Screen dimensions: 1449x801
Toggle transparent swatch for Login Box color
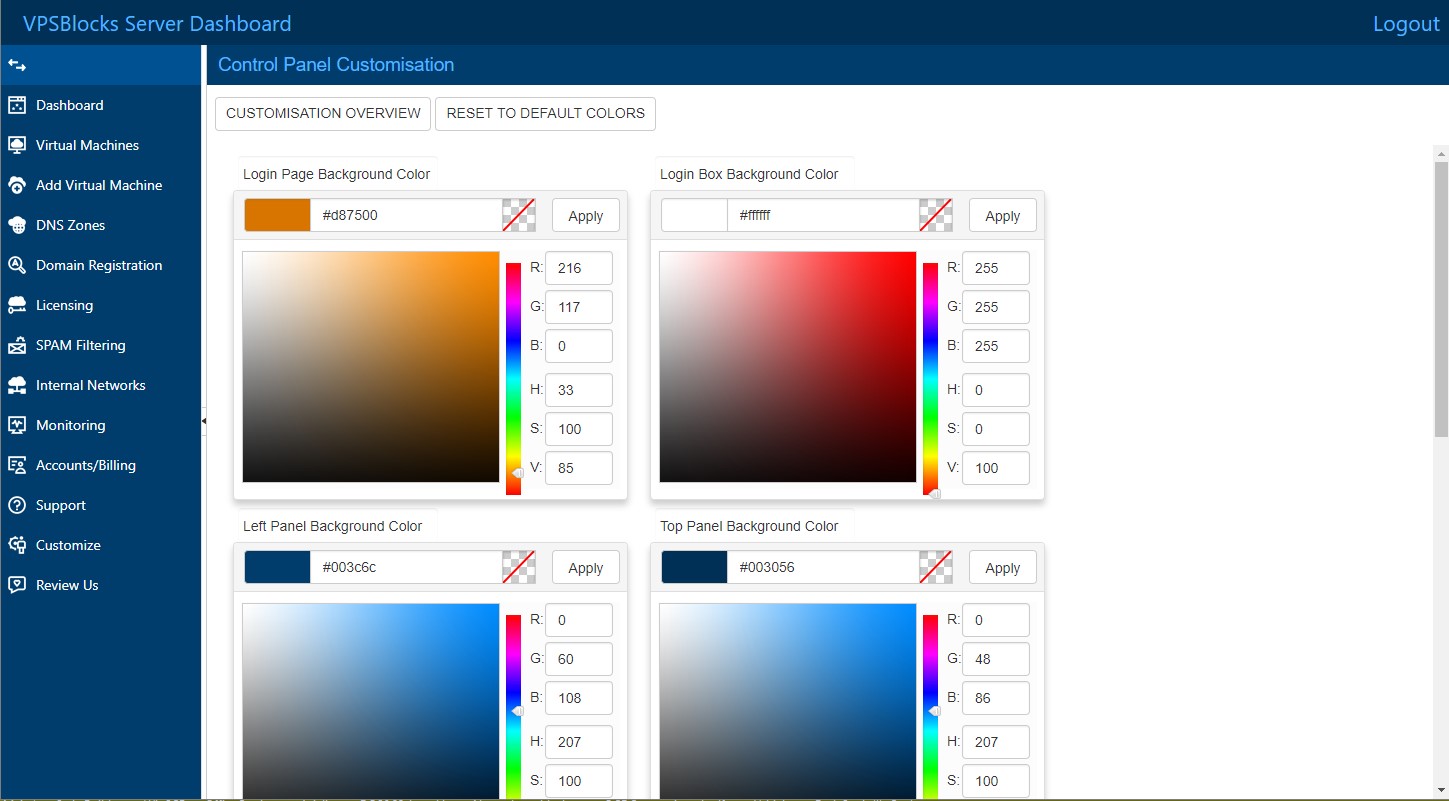[x=935, y=215]
